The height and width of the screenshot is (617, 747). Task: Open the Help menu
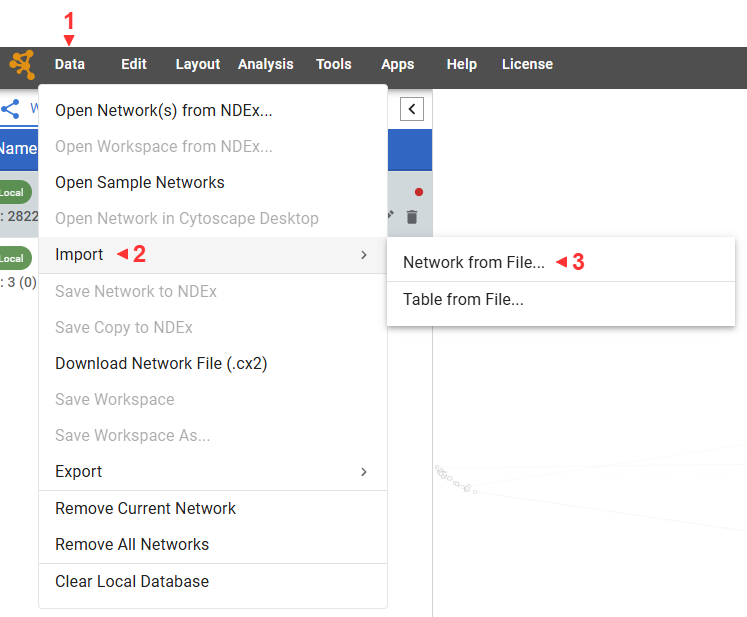point(462,64)
